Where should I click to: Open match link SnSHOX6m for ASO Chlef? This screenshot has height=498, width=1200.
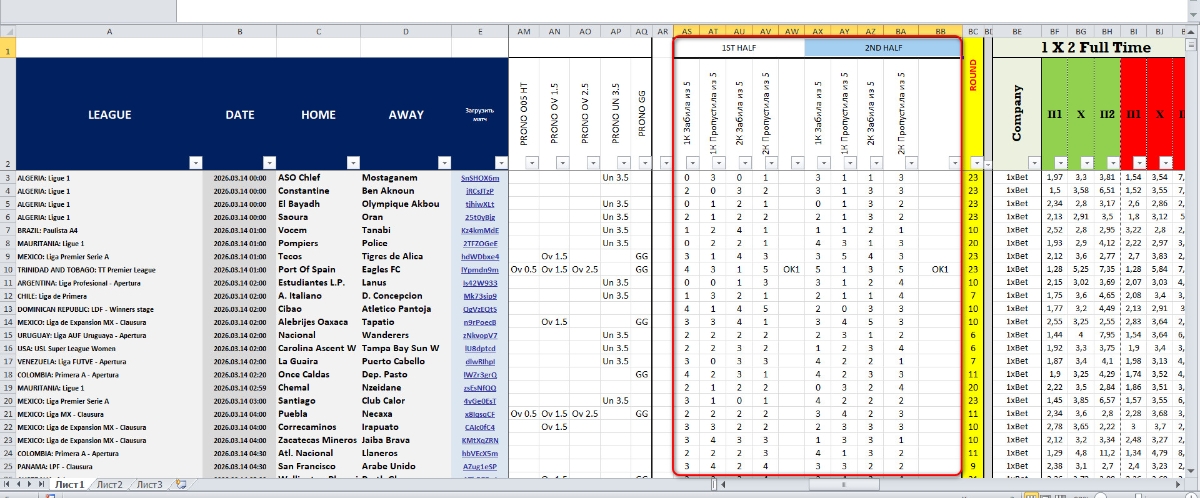tap(480, 178)
